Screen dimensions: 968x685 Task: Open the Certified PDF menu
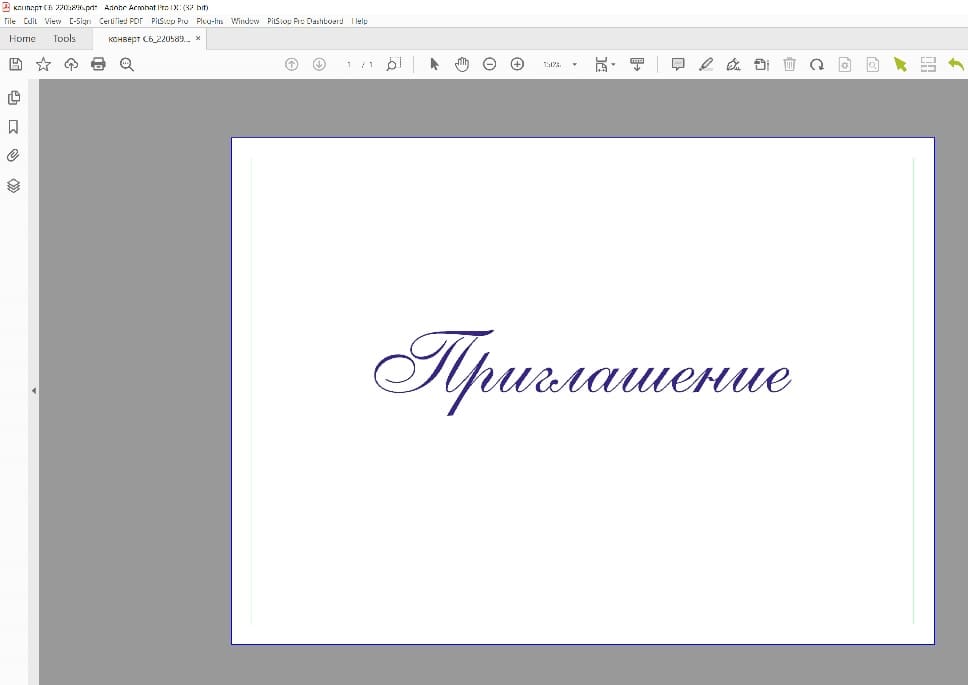121,21
